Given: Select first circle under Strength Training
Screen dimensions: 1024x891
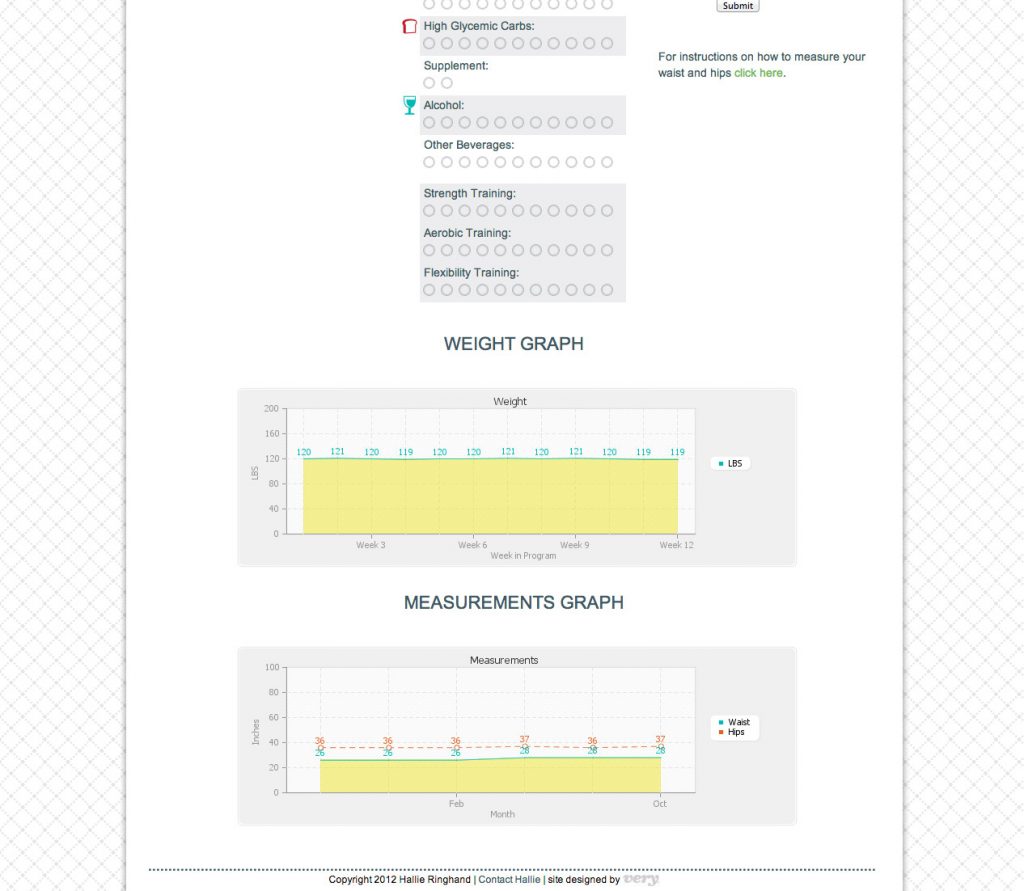Looking at the screenshot, I should coord(429,211).
